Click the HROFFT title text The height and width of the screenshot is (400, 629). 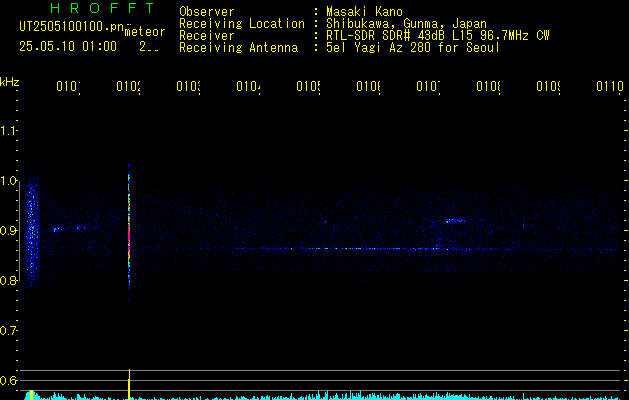click(102, 8)
